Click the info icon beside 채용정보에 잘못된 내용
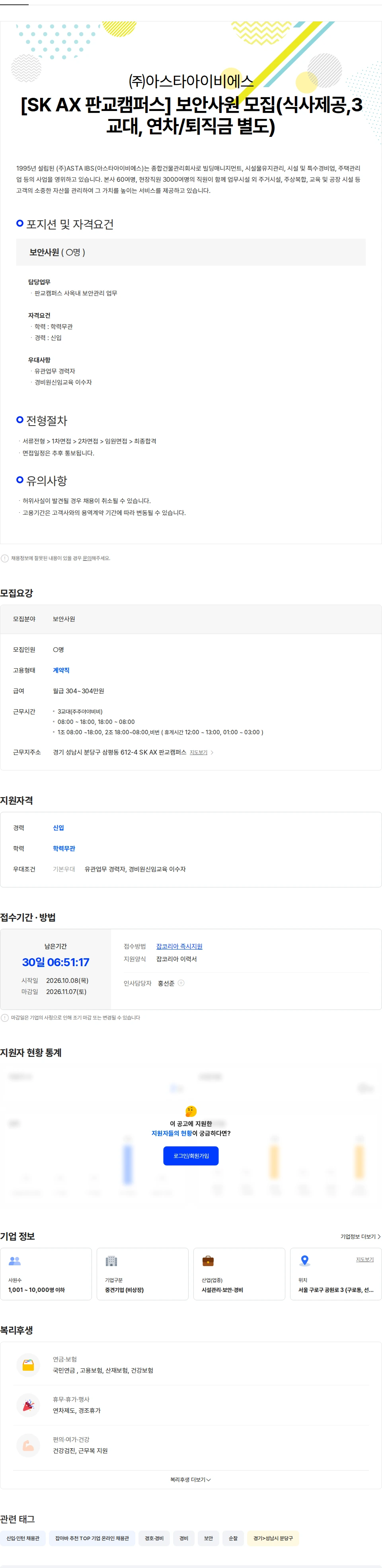Viewport: 382px width, 1568px height. coord(5,558)
